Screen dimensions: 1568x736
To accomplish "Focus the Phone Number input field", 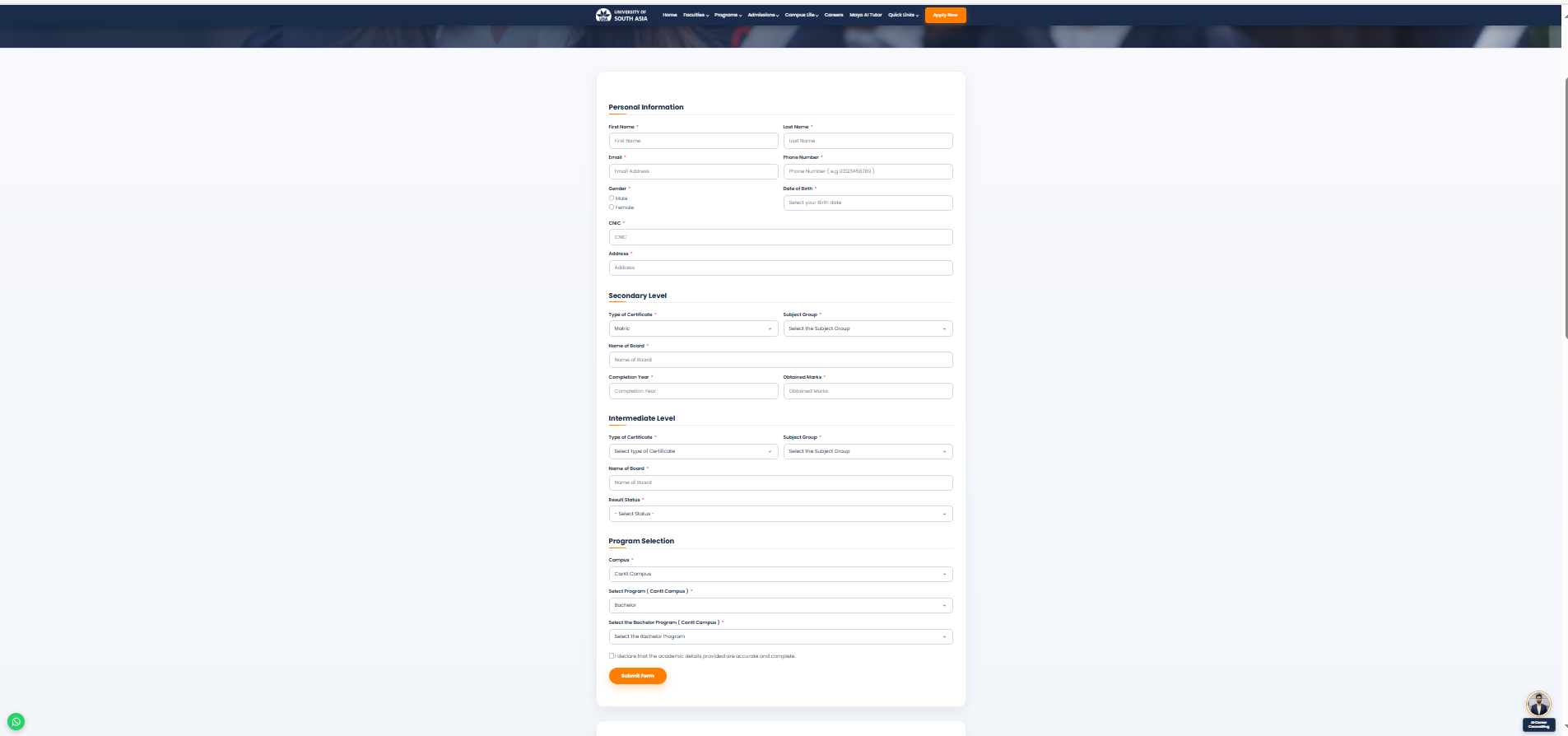I will 868,171.
